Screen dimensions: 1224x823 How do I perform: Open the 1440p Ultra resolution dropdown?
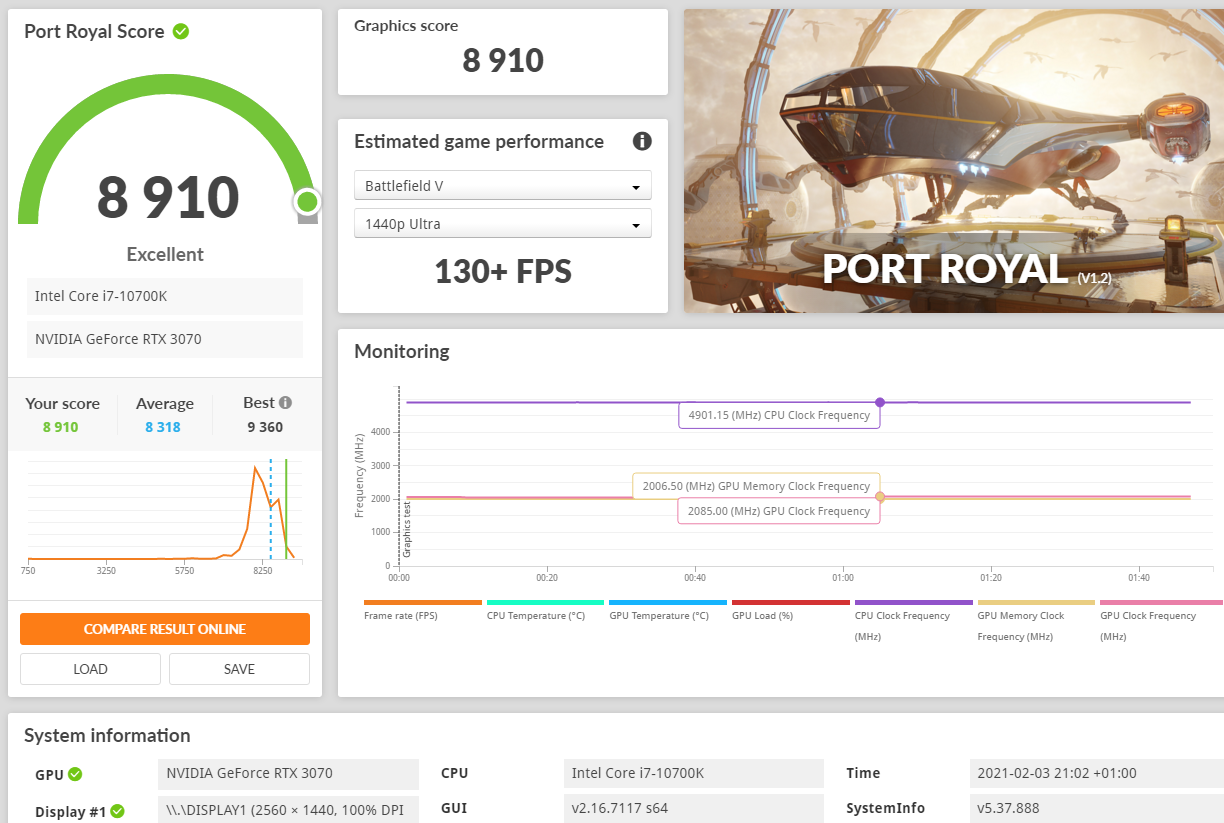point(503,224)
